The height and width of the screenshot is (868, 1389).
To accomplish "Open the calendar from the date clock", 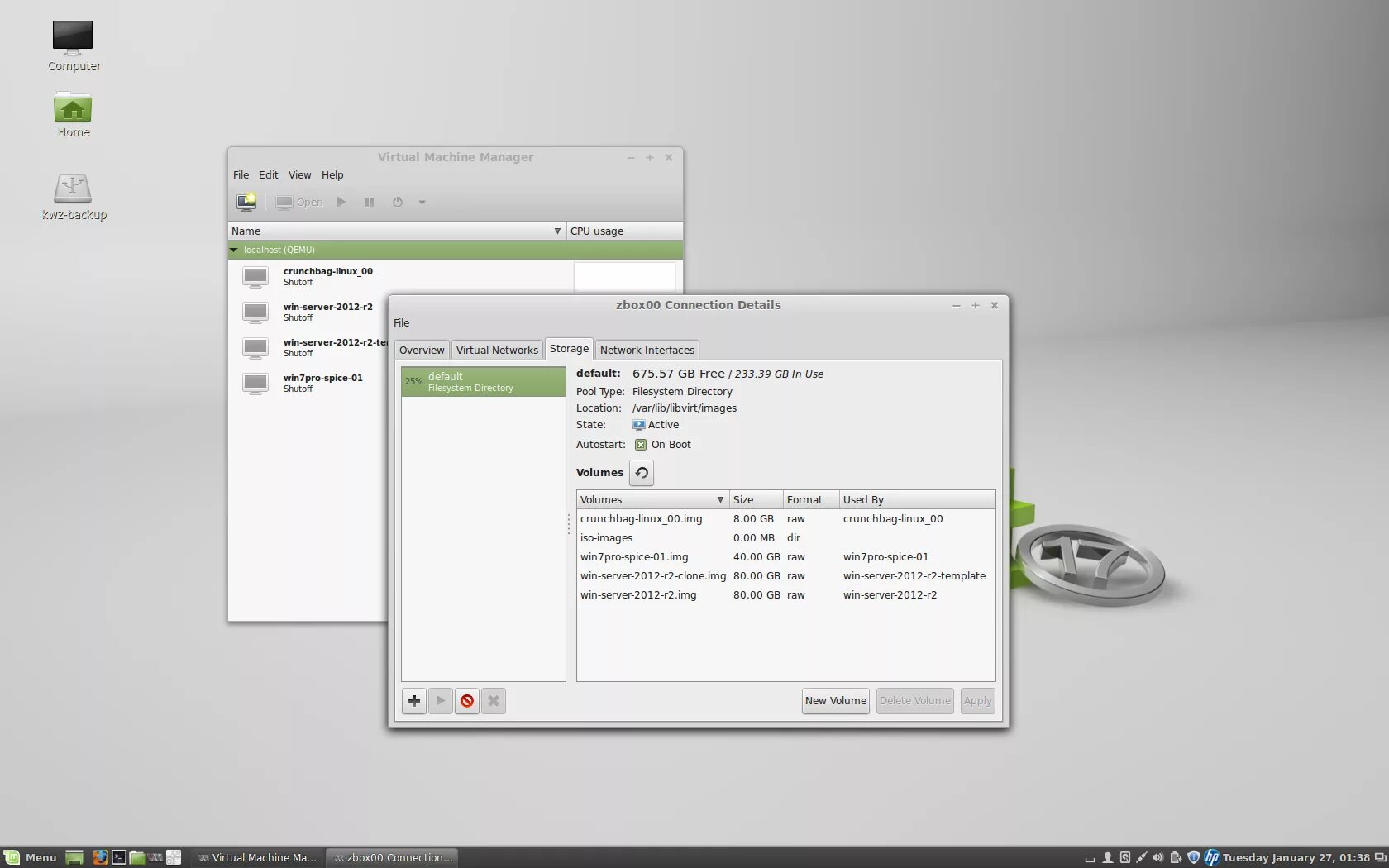I will 1296,858.
